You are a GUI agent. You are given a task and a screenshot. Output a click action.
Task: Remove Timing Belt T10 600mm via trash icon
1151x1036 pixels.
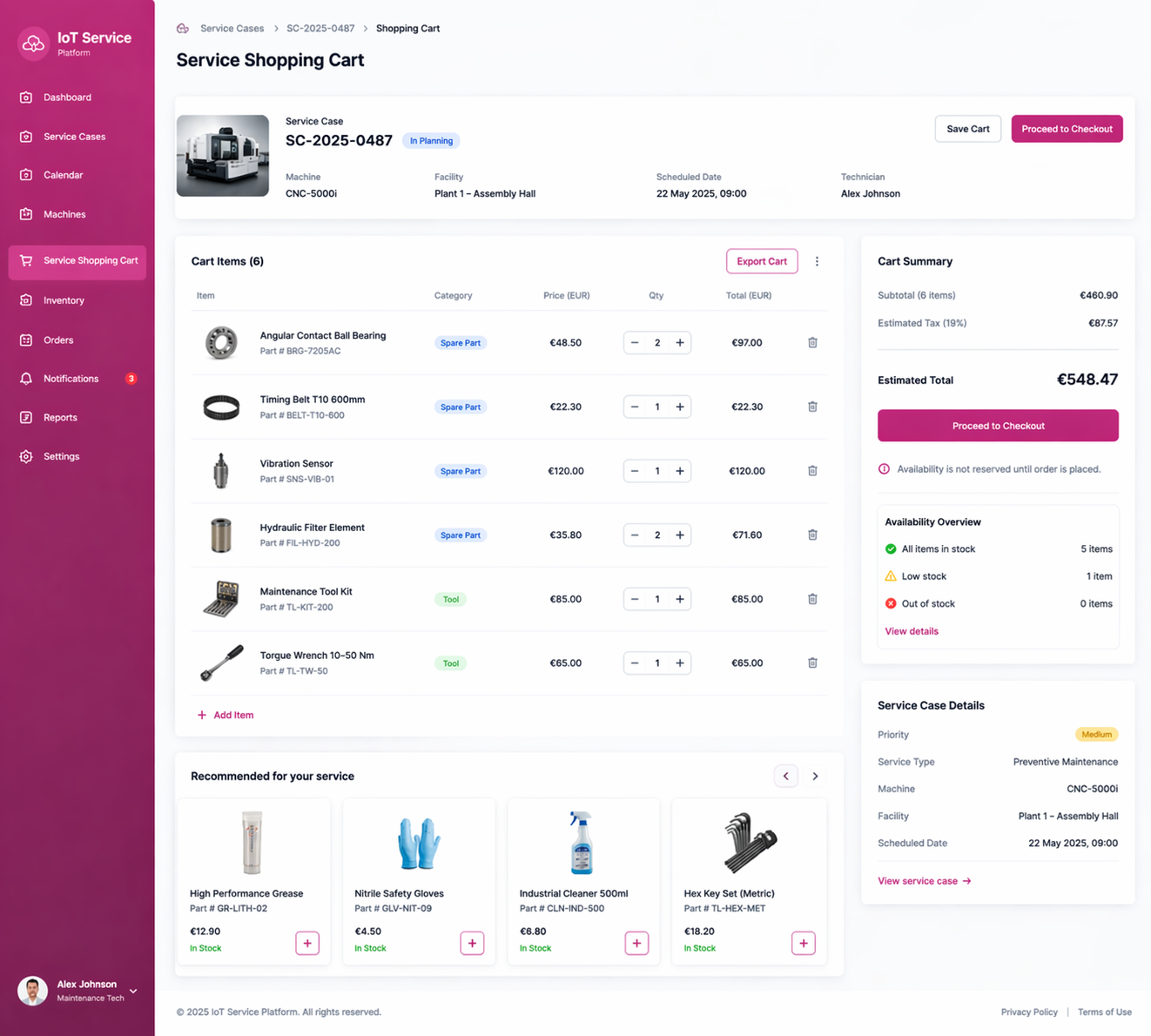point(812,407)
